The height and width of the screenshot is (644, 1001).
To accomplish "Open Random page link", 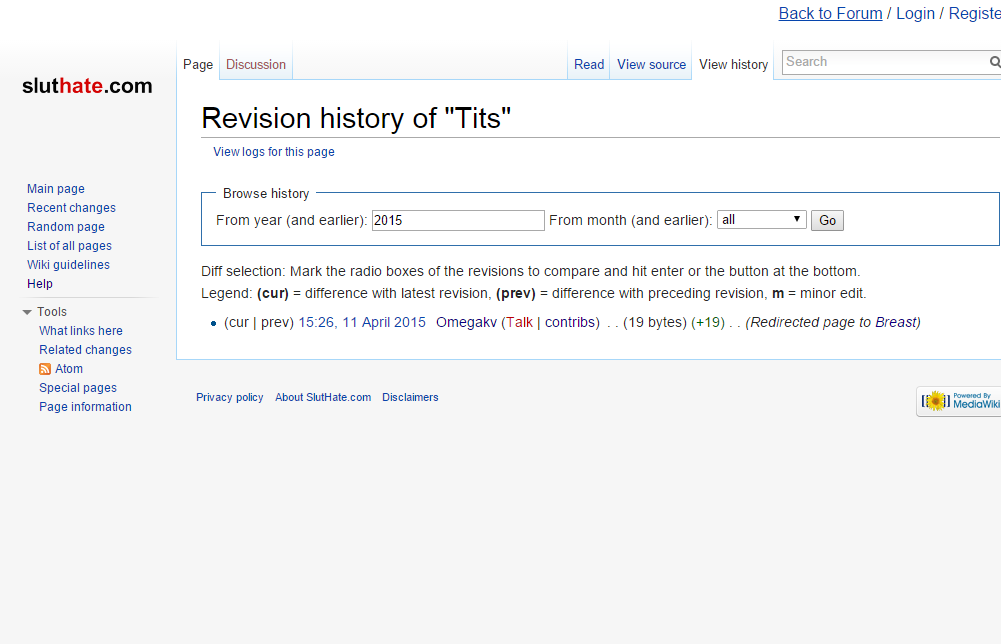I will tap(66, 227).
